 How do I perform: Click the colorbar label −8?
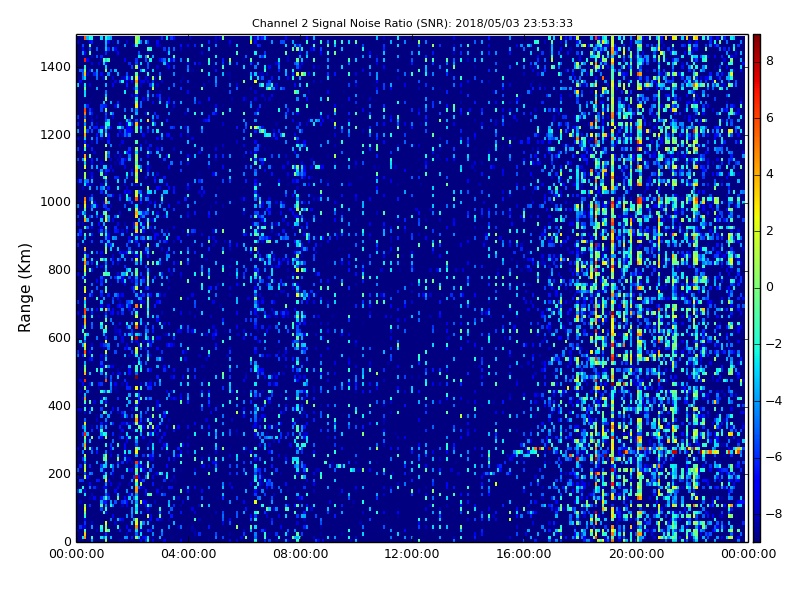[774, 514]
